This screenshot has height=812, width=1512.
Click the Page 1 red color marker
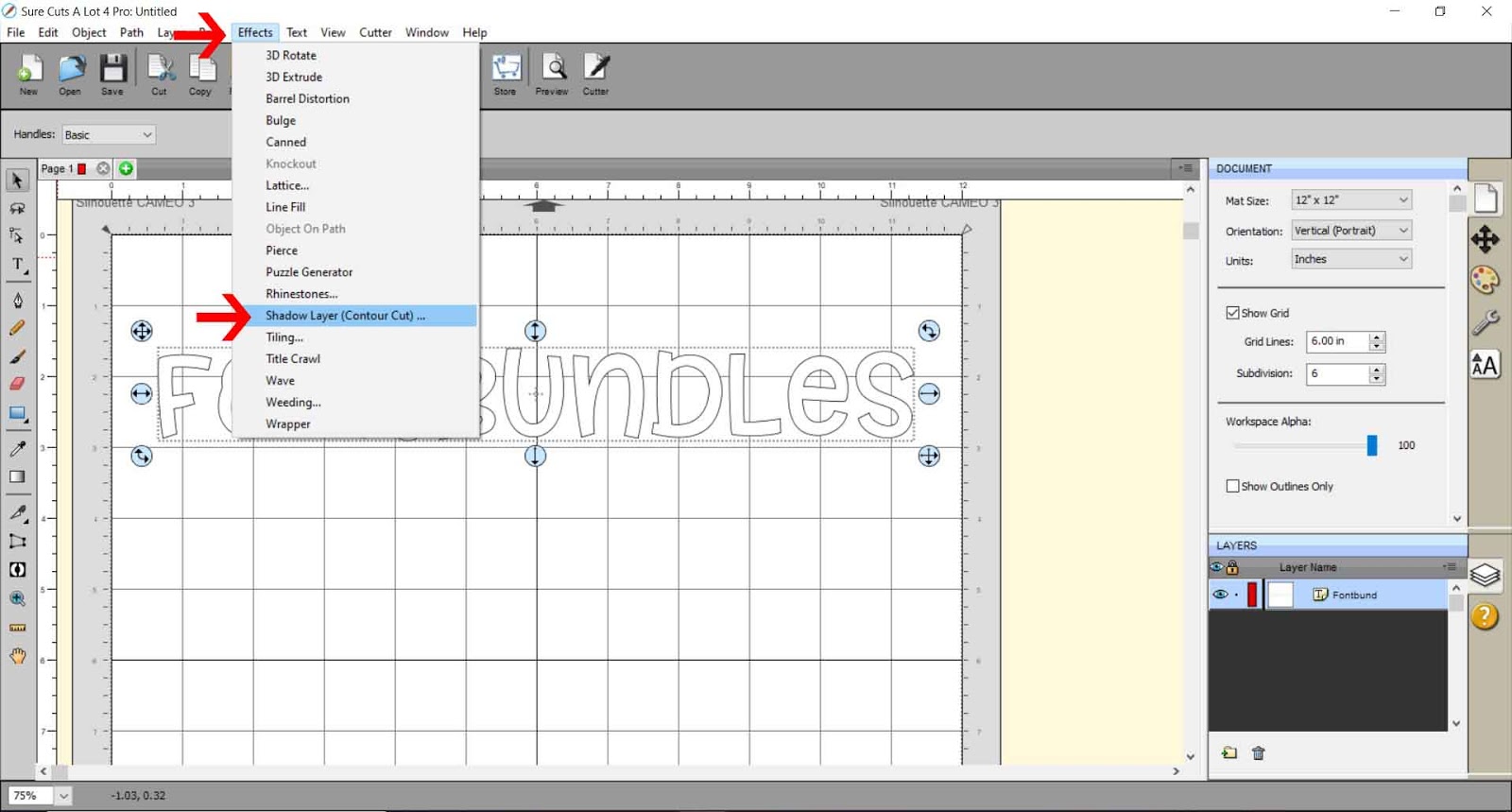[x=82, y=168]
